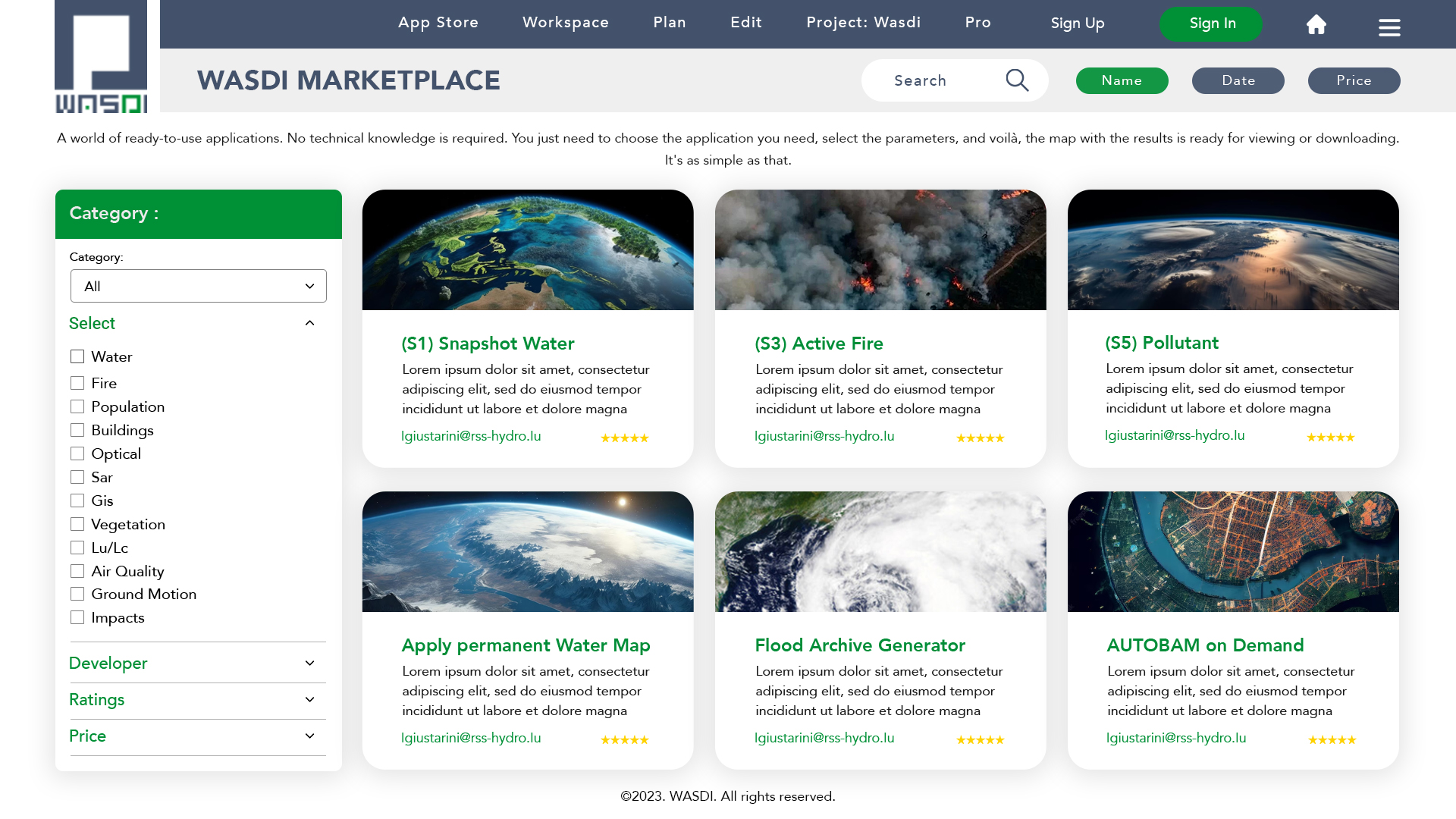Tick the Air Quality checkbox
The width and height of the screenshot is (1456, 819).
click(x=77, y=571)
